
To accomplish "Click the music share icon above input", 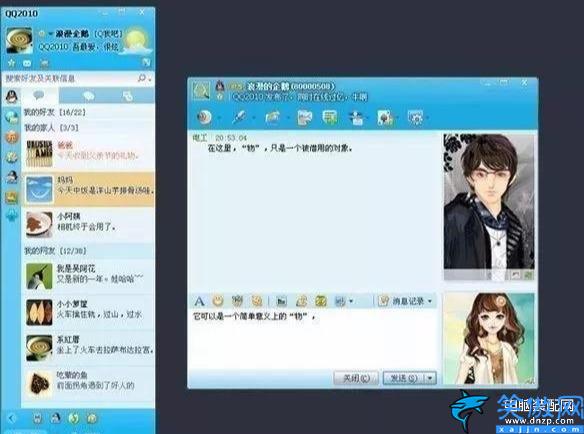I will 301,301.
